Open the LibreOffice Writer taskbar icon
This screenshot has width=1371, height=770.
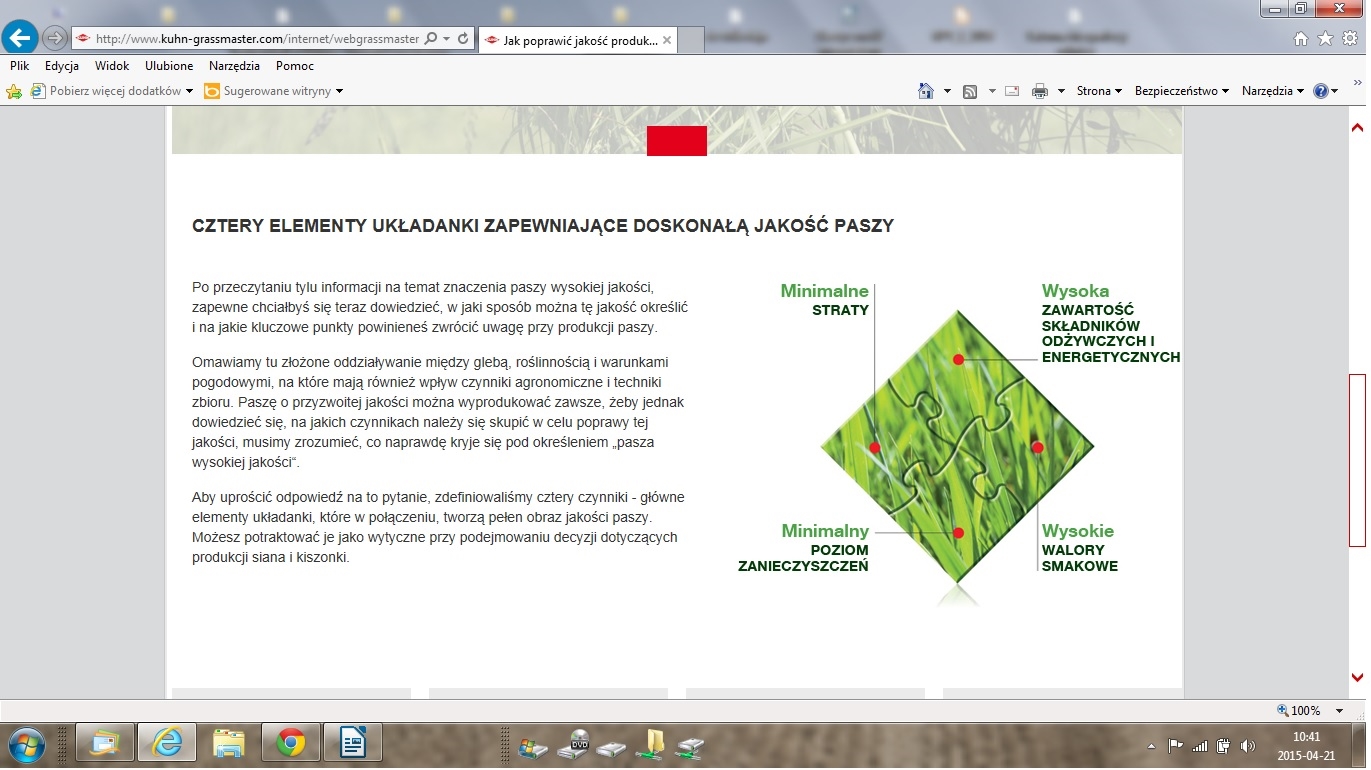point(353,743)
